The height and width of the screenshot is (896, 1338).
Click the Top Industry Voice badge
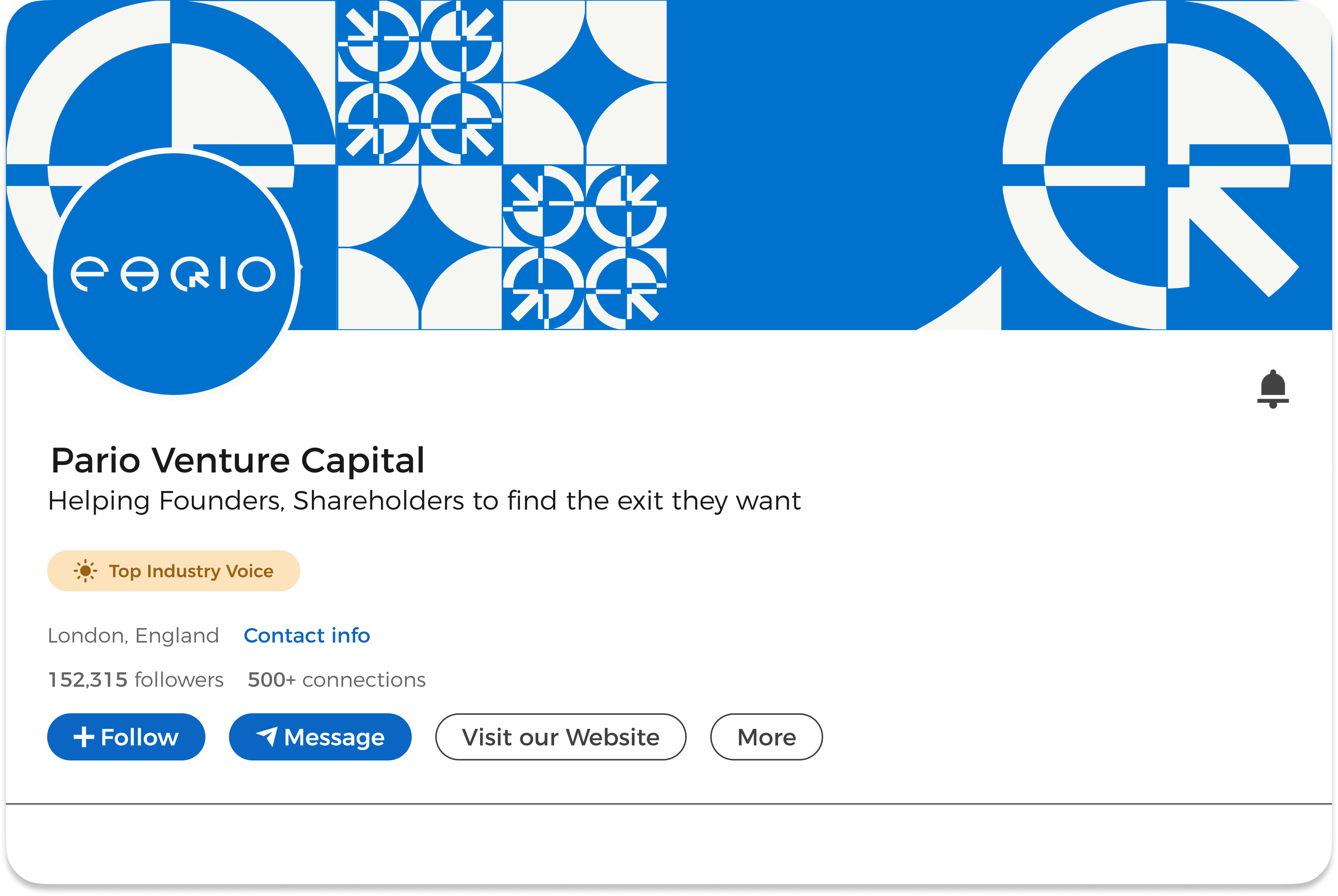[x=174, y=570]
